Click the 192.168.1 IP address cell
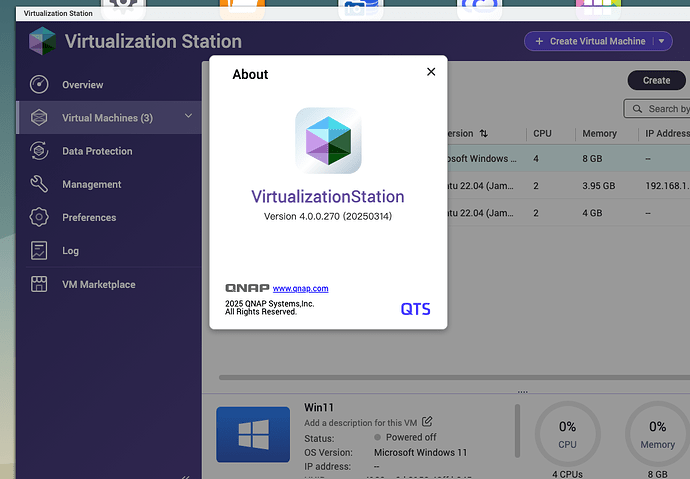This screenshot has width=690, height=479. tap(667, 186)
